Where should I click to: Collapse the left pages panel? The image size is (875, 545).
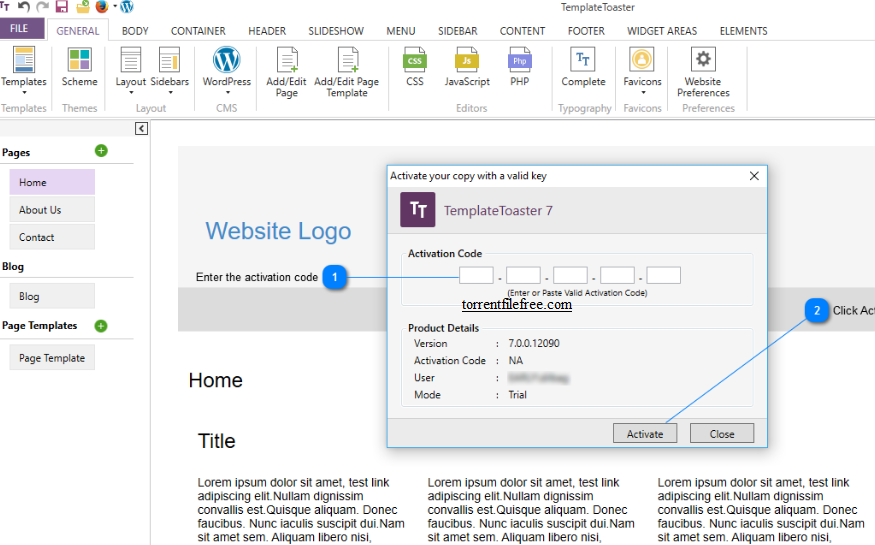141,129
